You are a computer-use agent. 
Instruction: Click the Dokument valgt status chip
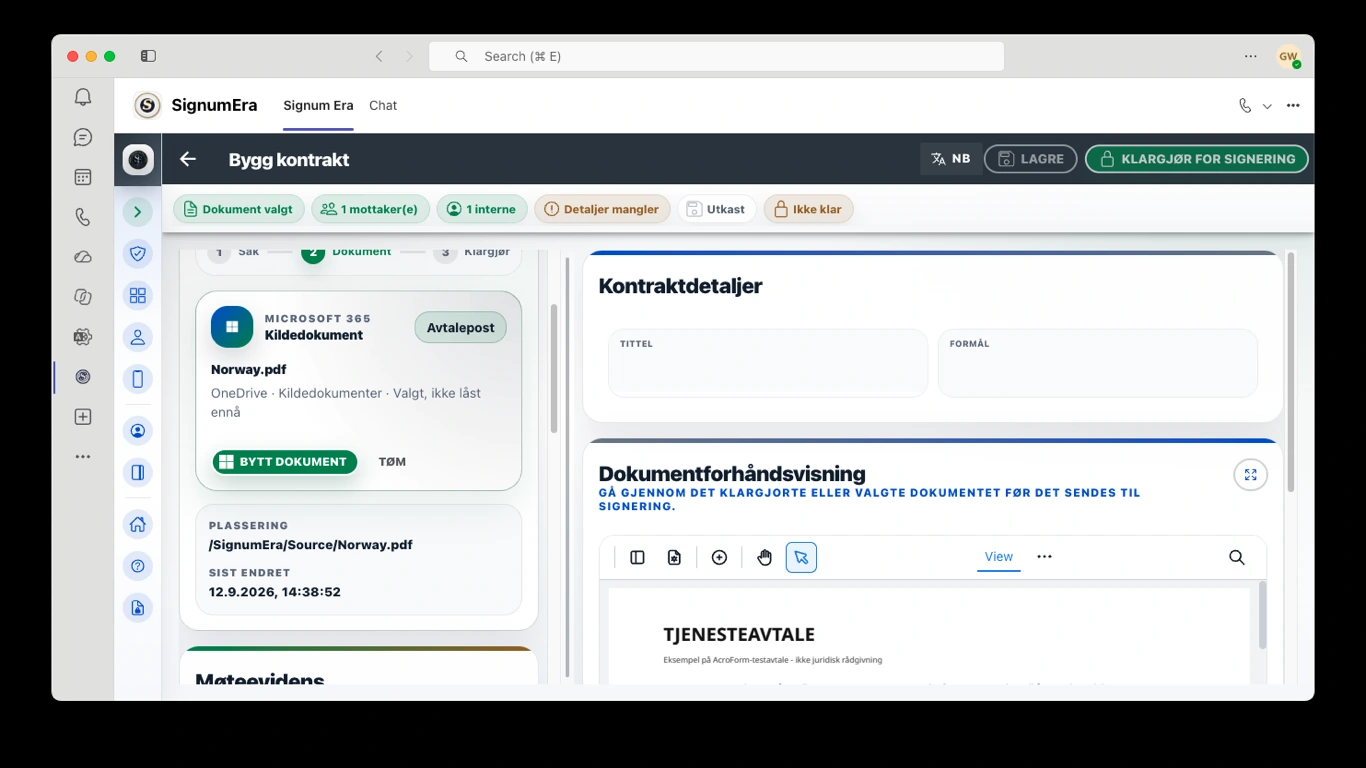point(239,209)
